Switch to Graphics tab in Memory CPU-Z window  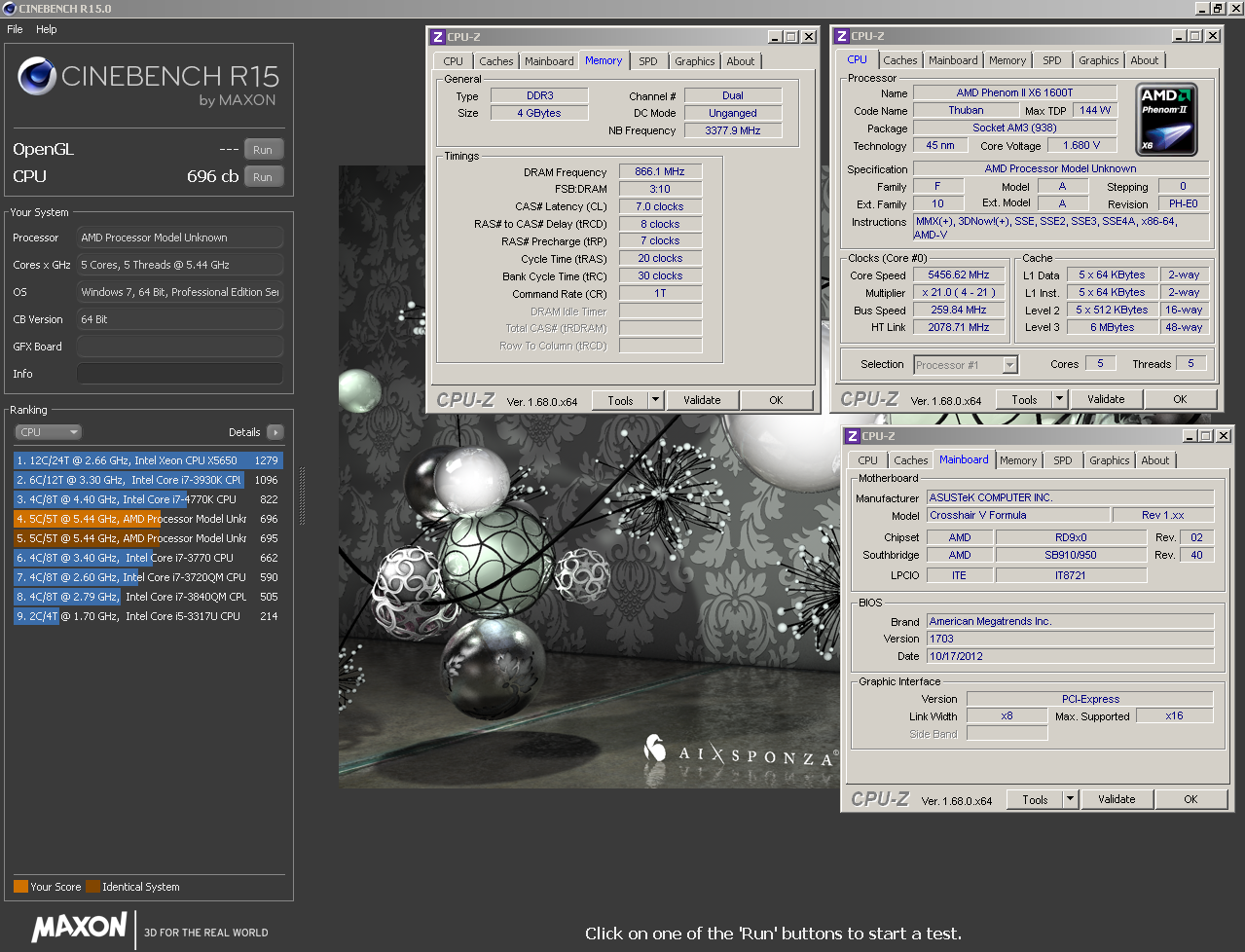pyautogui.click(x=695, y=61)
